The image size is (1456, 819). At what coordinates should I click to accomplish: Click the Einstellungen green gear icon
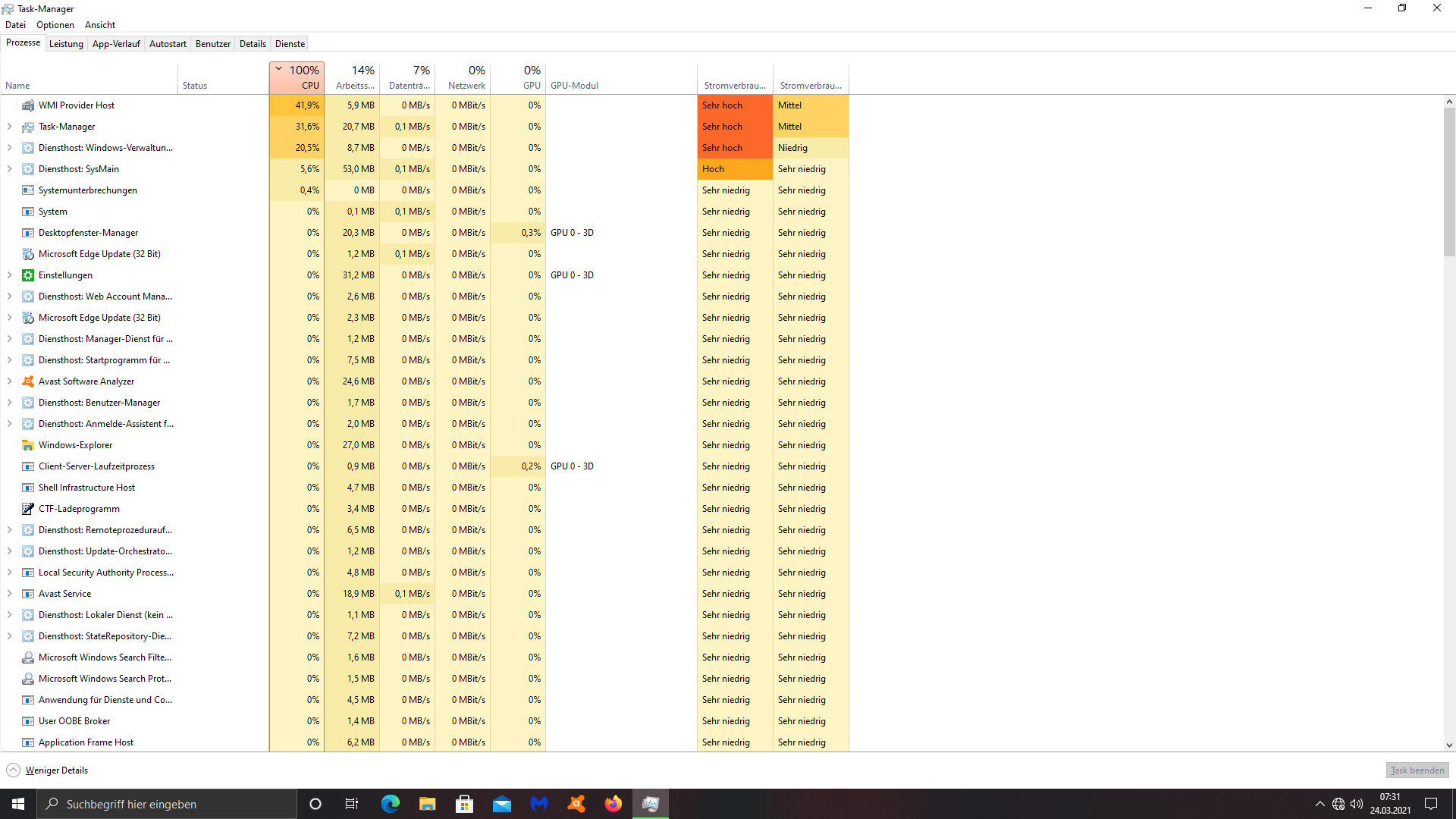(x=28, y=275)
